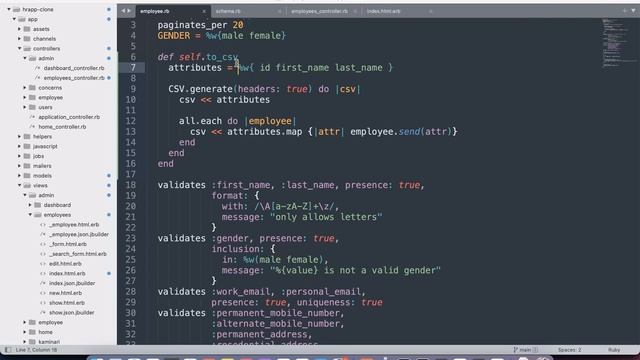Collapse the employees folder arrow
Viewport: 640px width, 360px height.
coord(30,215)
